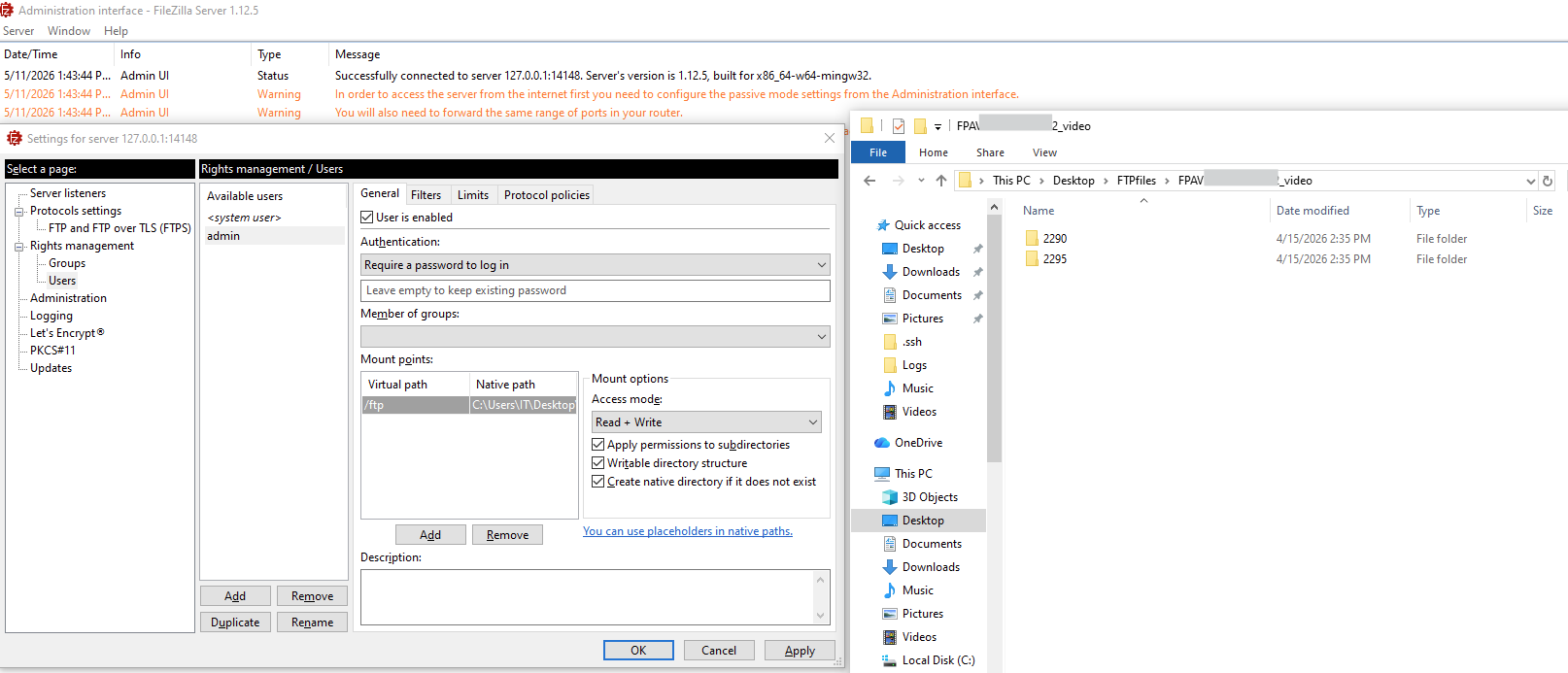
Task: Open the Server menu
Action: tap(18, 31)
